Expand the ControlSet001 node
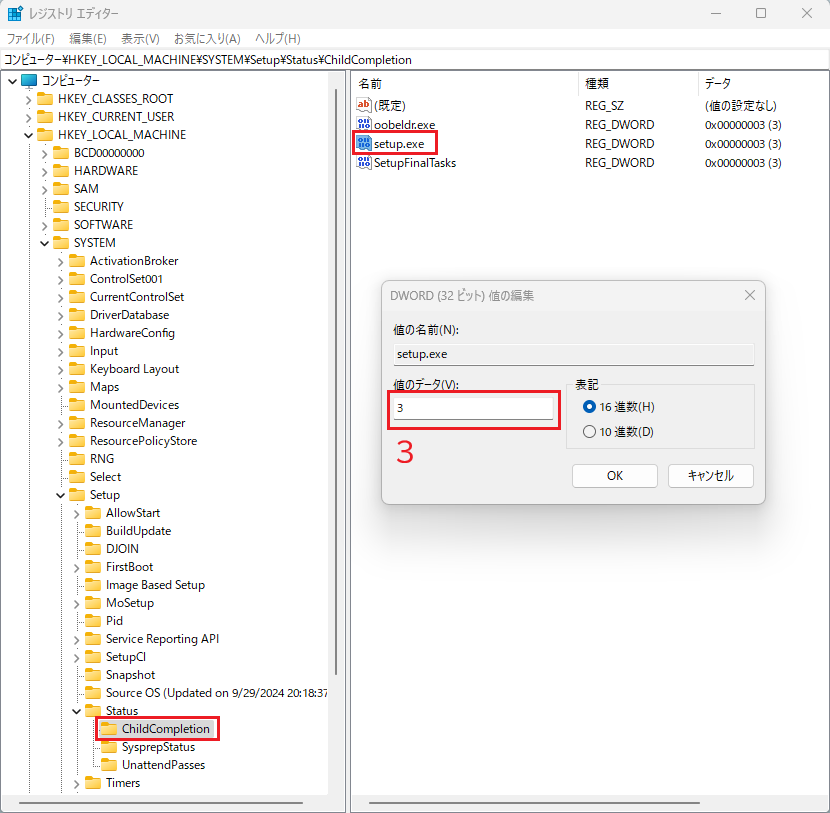Viewport: 830px width, 813px height. (x=60, y=279)
